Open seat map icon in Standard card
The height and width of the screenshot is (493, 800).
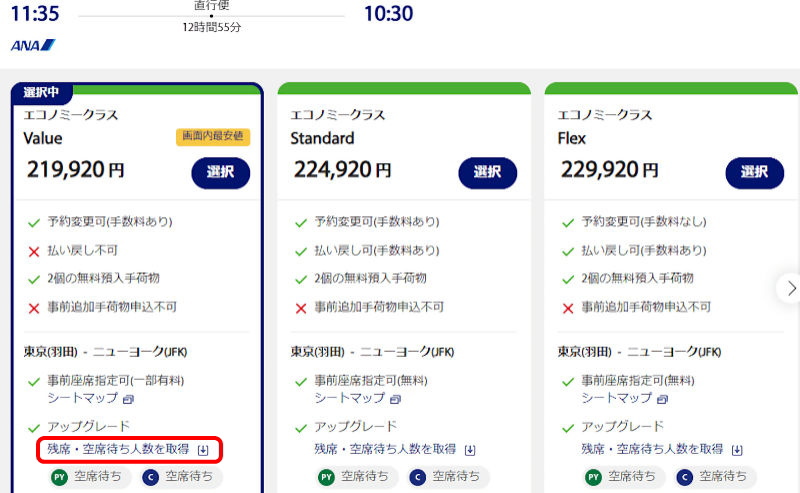point(395,399)
